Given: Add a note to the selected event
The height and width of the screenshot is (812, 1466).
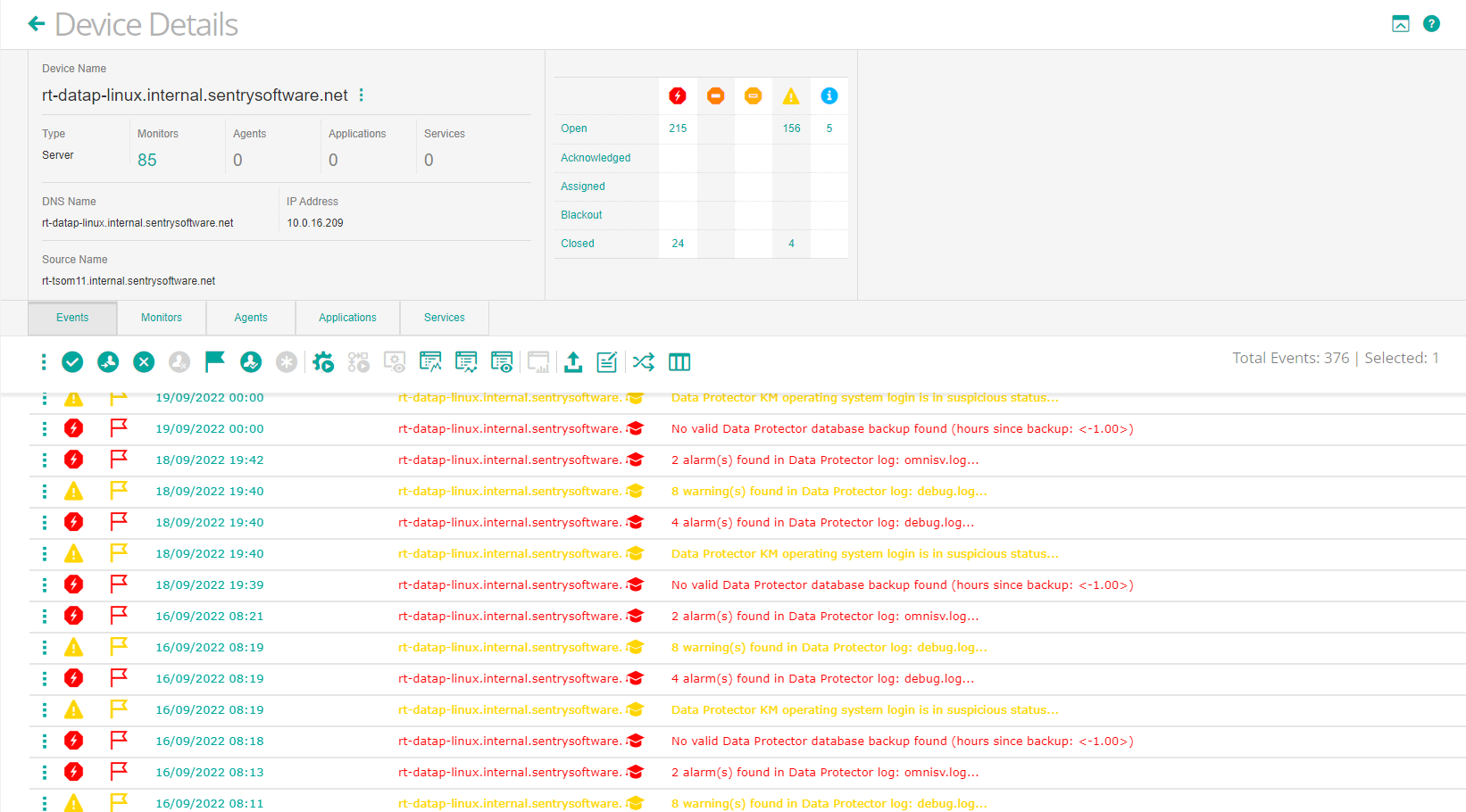Looking at the screenshot, I should pos(607,362).
